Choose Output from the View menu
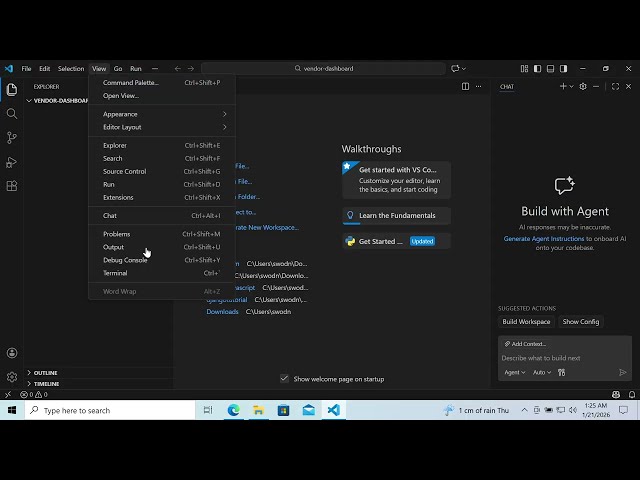Image resolution: width=640 pixels, height=480 pixels. pyautogui.click(x=162, y=247)
